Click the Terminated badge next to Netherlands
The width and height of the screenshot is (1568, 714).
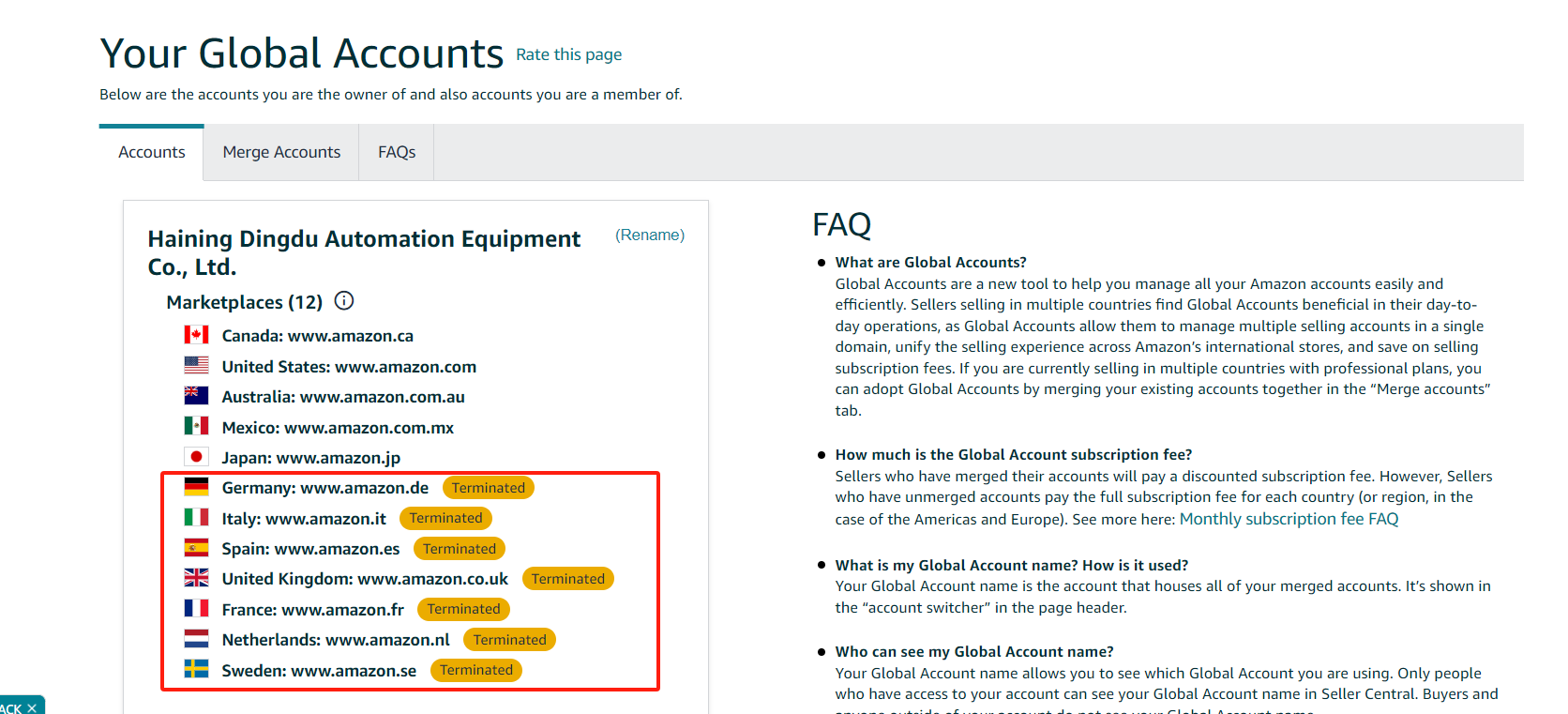510,640
